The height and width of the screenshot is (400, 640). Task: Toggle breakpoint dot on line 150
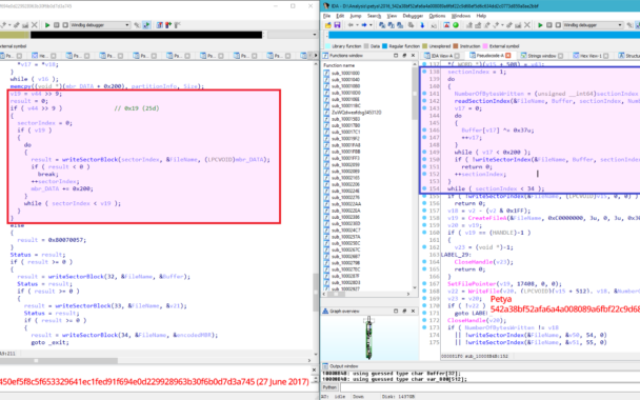[x=424, y=159]
